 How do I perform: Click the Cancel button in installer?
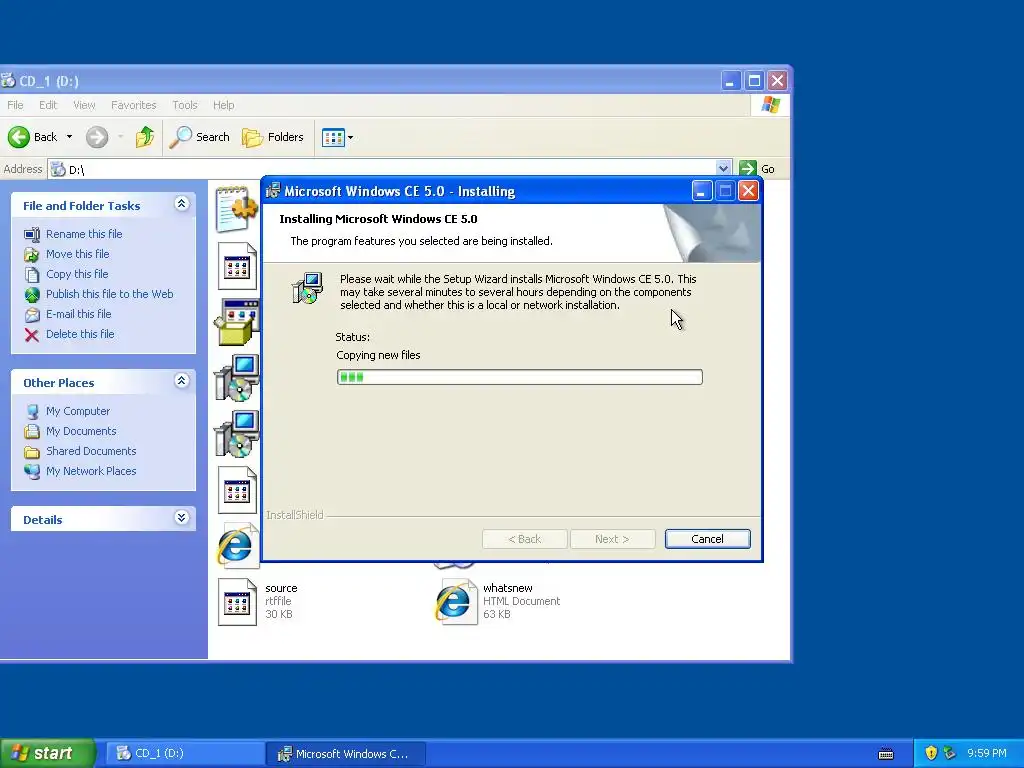point(707,539)
